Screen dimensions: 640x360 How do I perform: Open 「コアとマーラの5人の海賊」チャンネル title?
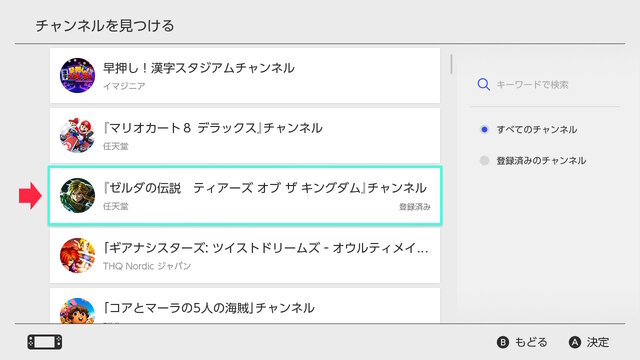[x=209, y=308]
